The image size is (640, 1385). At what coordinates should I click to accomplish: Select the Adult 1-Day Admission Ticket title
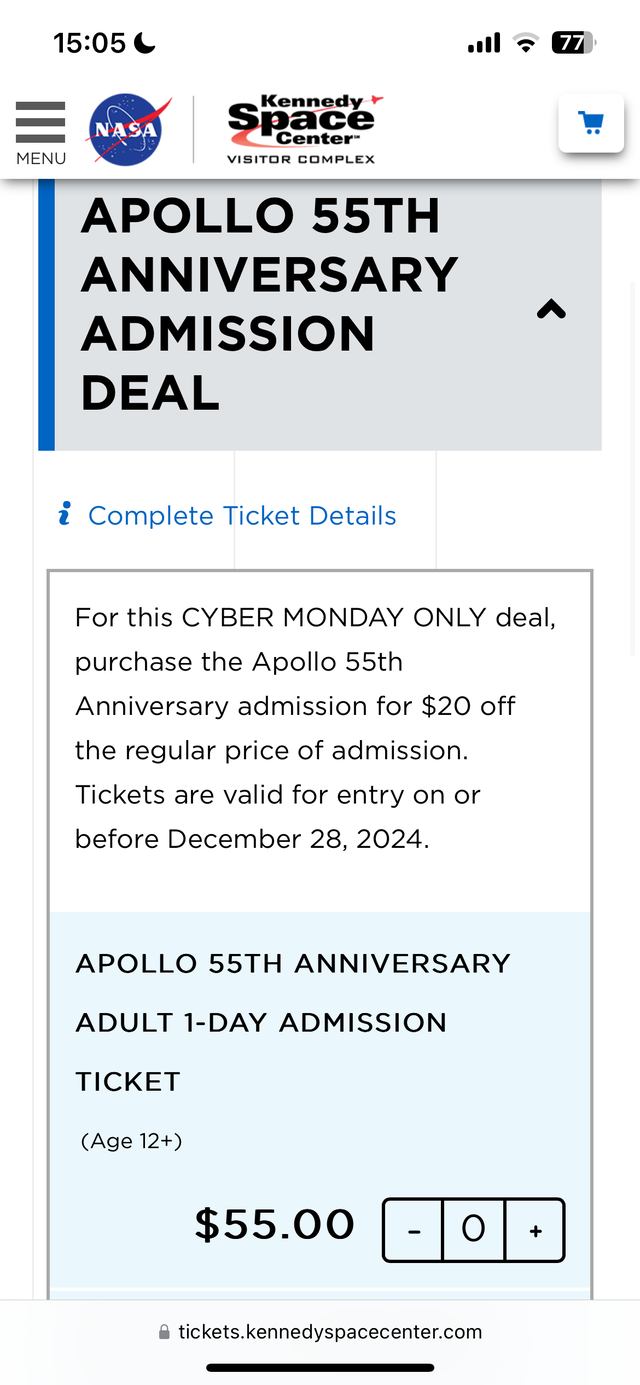[292, 1022]
